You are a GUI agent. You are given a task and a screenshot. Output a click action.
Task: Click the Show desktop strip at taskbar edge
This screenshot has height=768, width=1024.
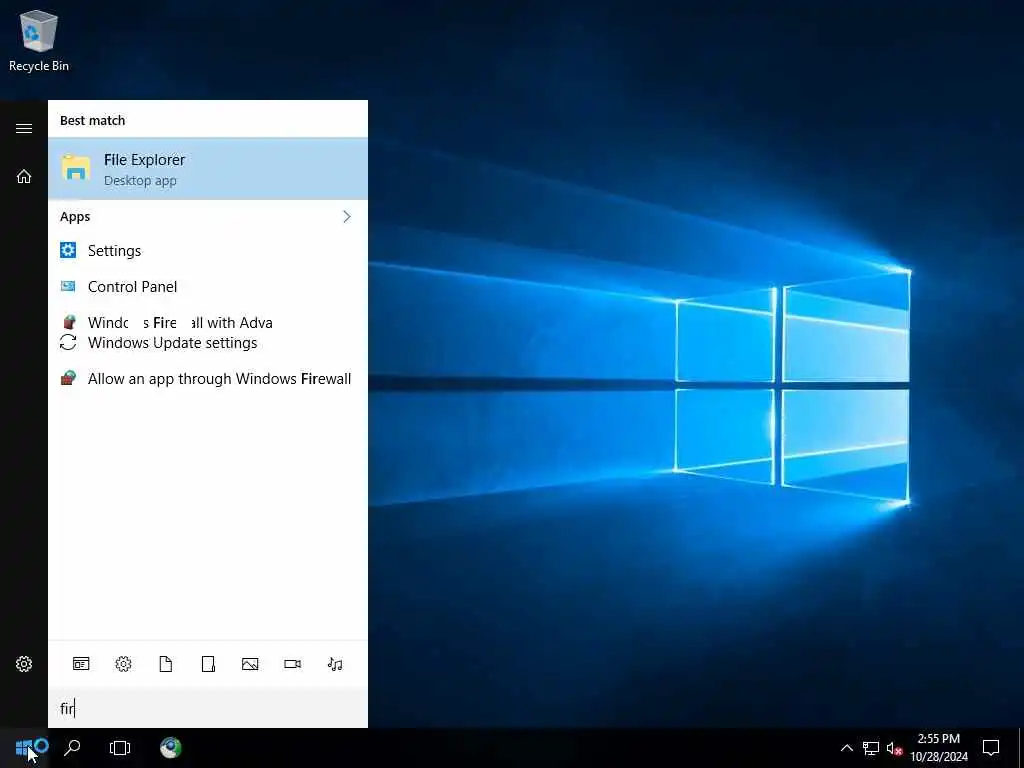(1021, 748)
